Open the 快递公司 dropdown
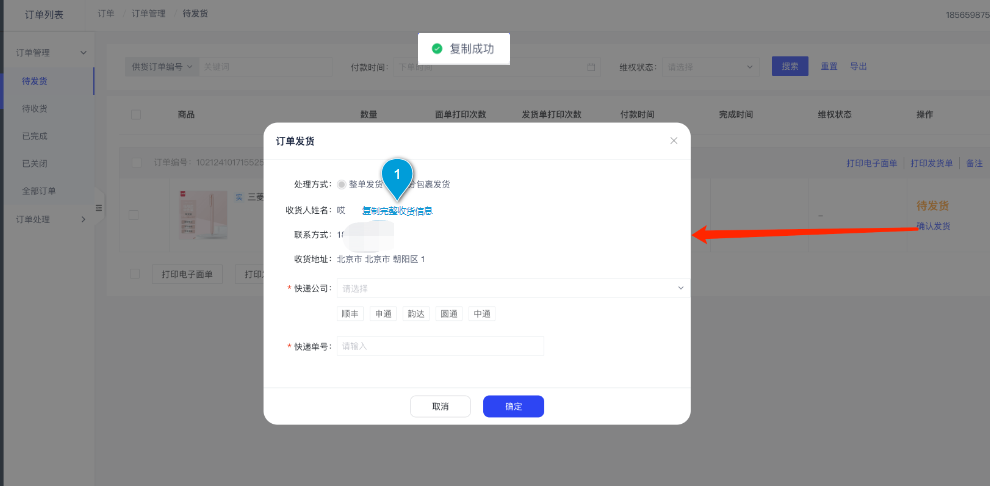 [512, 288]
